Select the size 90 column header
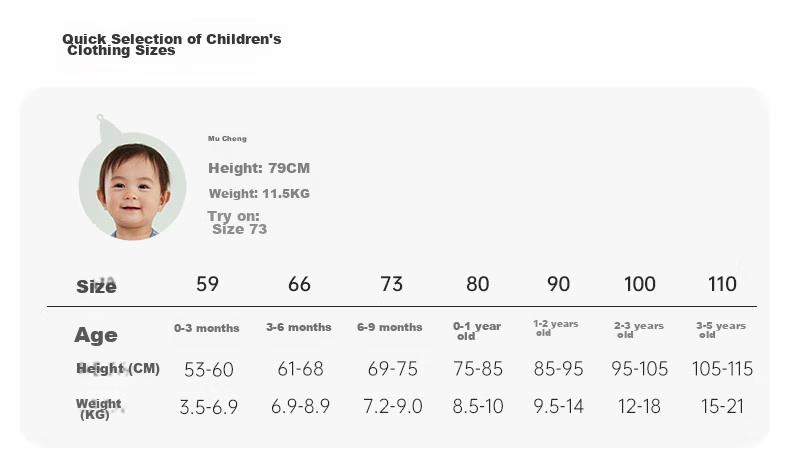The image size is (790, 467). tap(558, 284)
